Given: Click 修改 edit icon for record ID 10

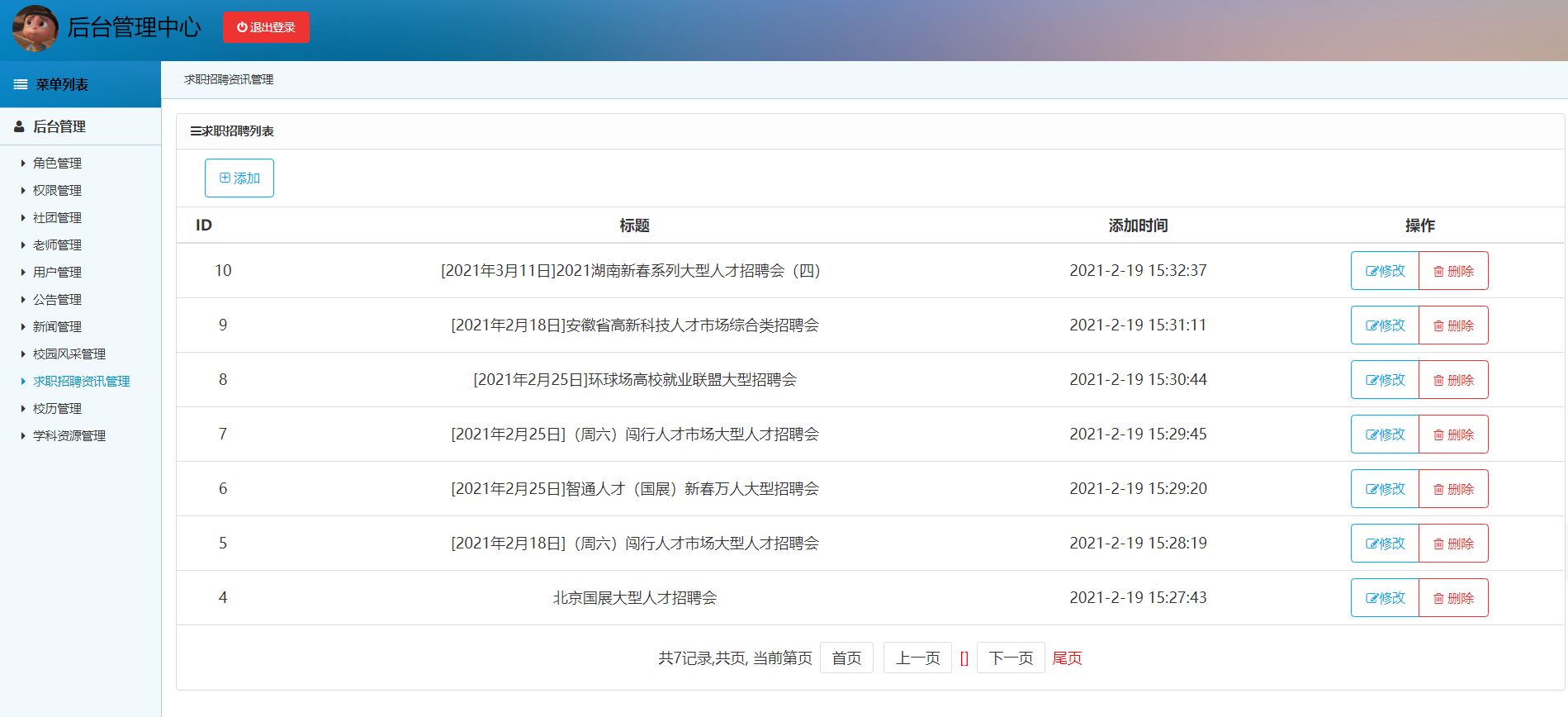Looking at the screenshot, I should tap(1372, 272).
